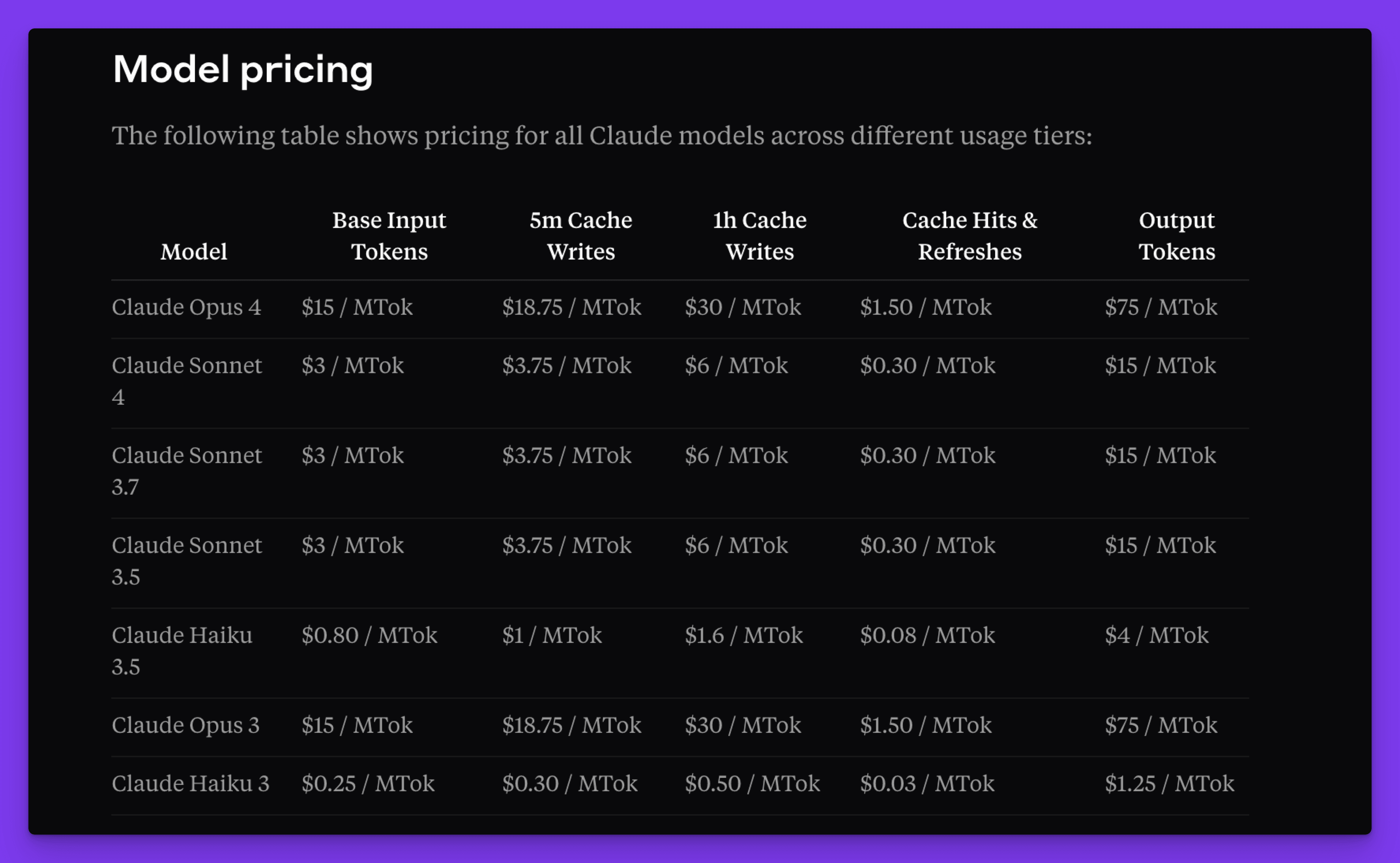Click the Claude Opus 4 row label
The width and height of the screenshot is (1400, 863).
point(186,307)
